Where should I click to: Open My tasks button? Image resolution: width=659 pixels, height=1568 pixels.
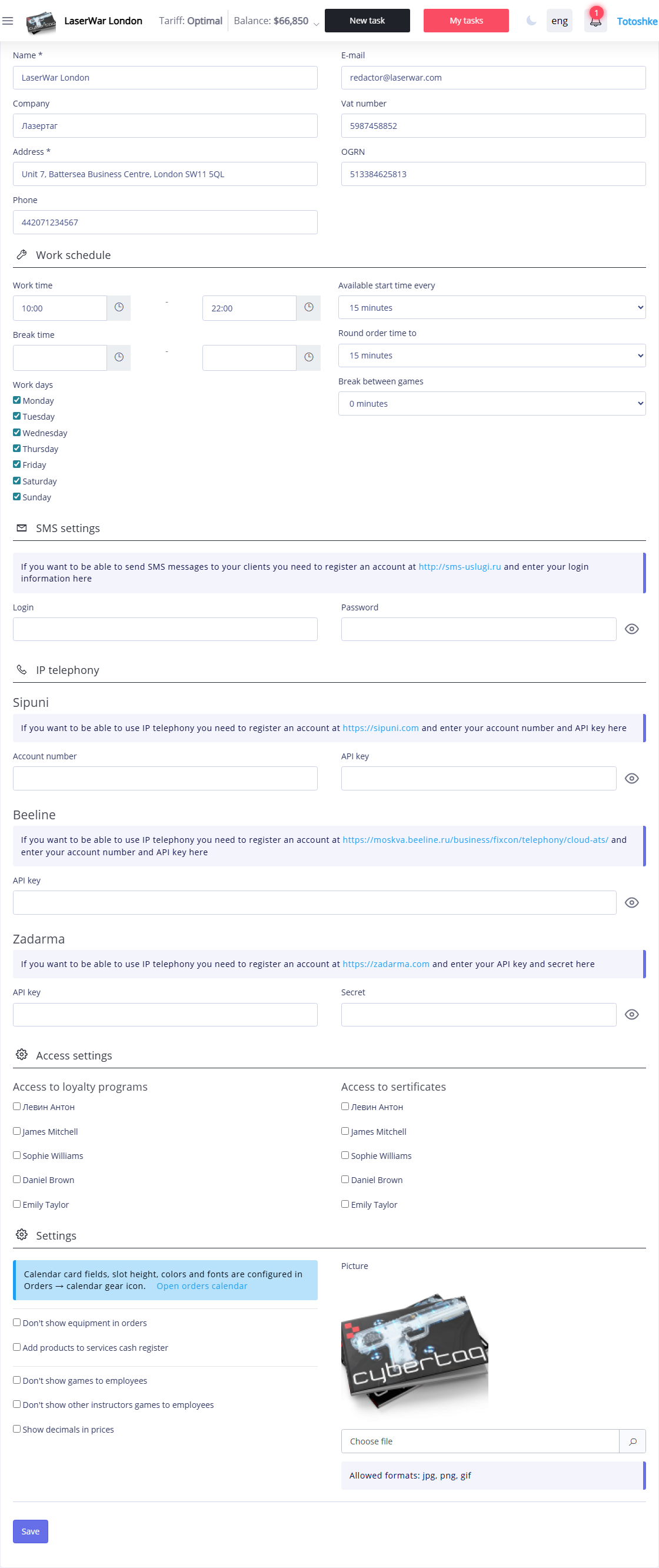click(466, 21)
